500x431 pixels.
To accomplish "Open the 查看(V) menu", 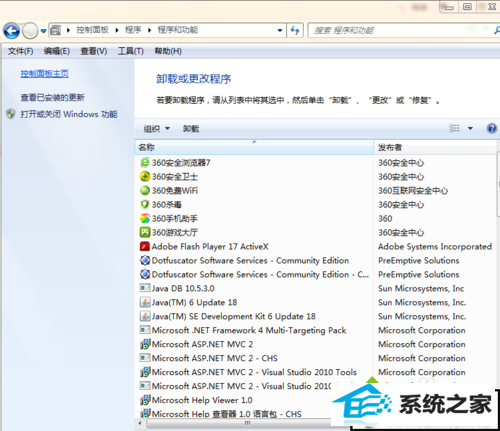I will point(94,51).
